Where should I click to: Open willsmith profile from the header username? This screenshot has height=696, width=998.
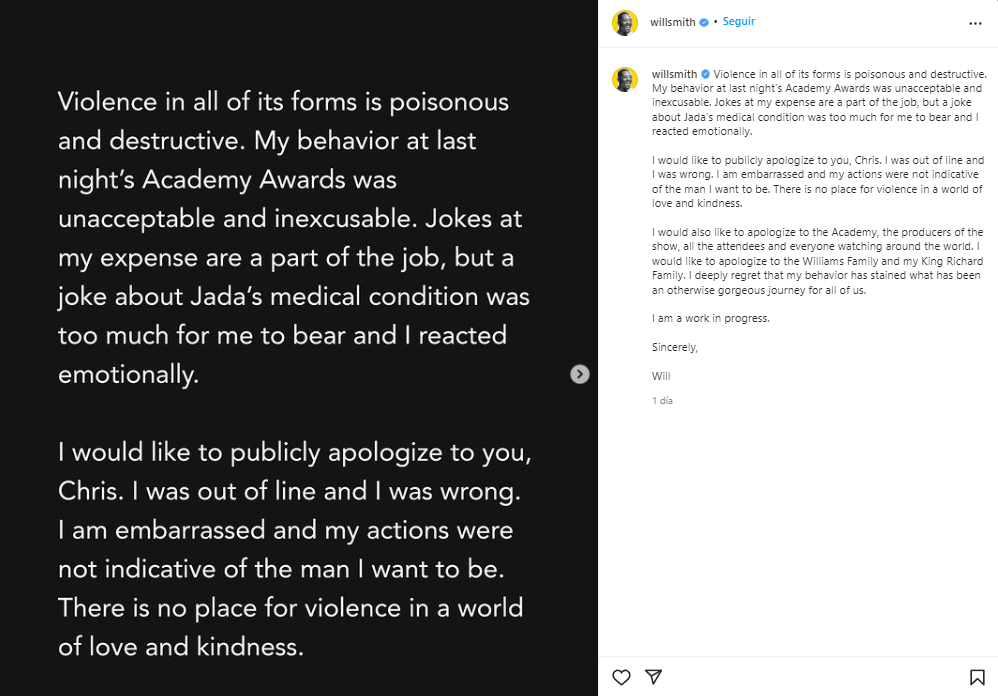pyautogui.click(x=672, y=22)
